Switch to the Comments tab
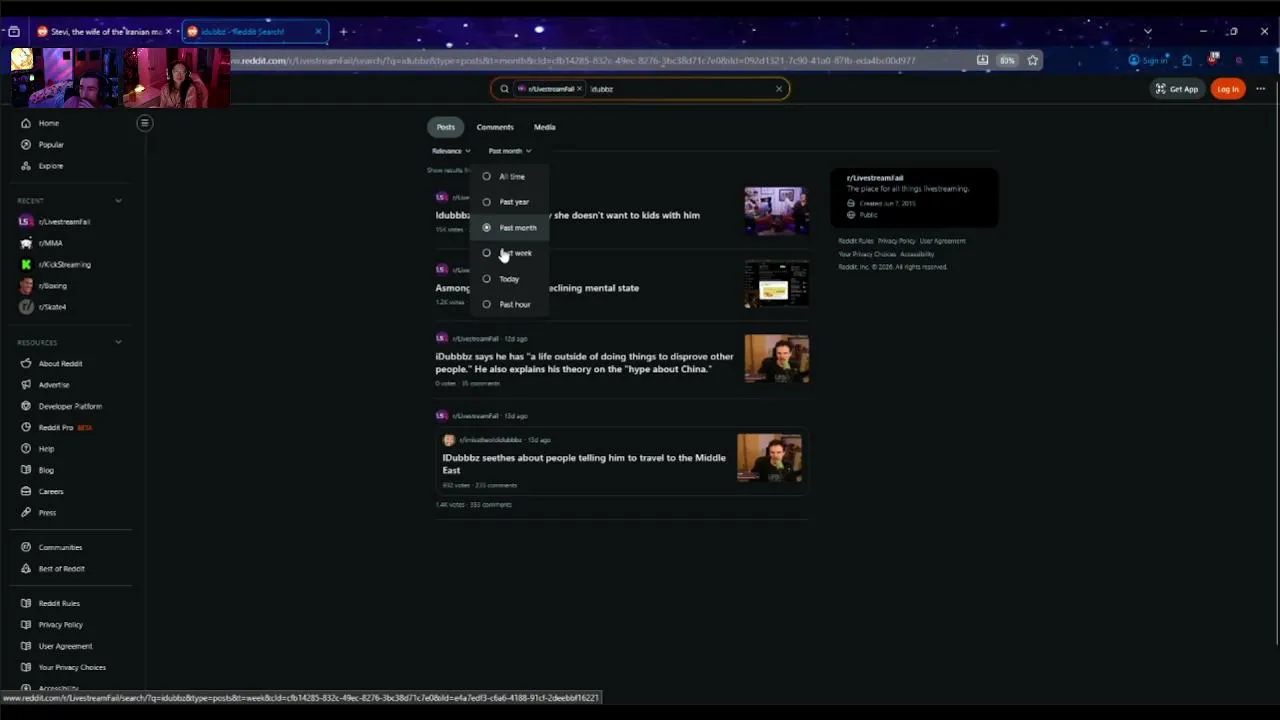The image size is (1280, 720). (x=495, y=127)
